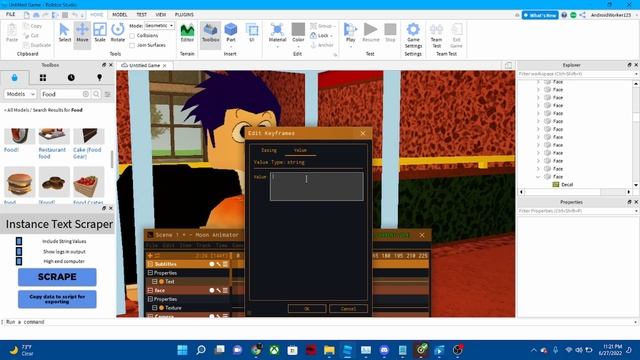Clear the Food search text
Viewport: 640px width, 360px height.
[x=86, y=94]
